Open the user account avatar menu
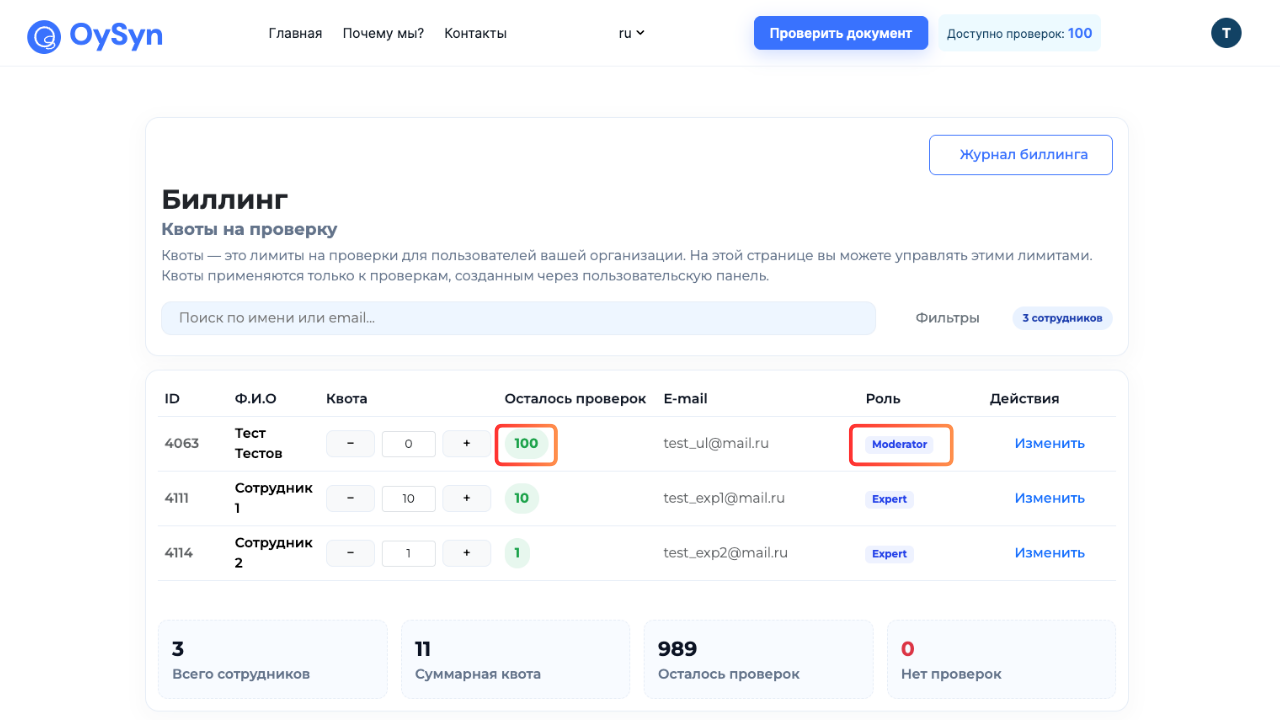Screen dimensions: 1280x720 point(1226,32)
